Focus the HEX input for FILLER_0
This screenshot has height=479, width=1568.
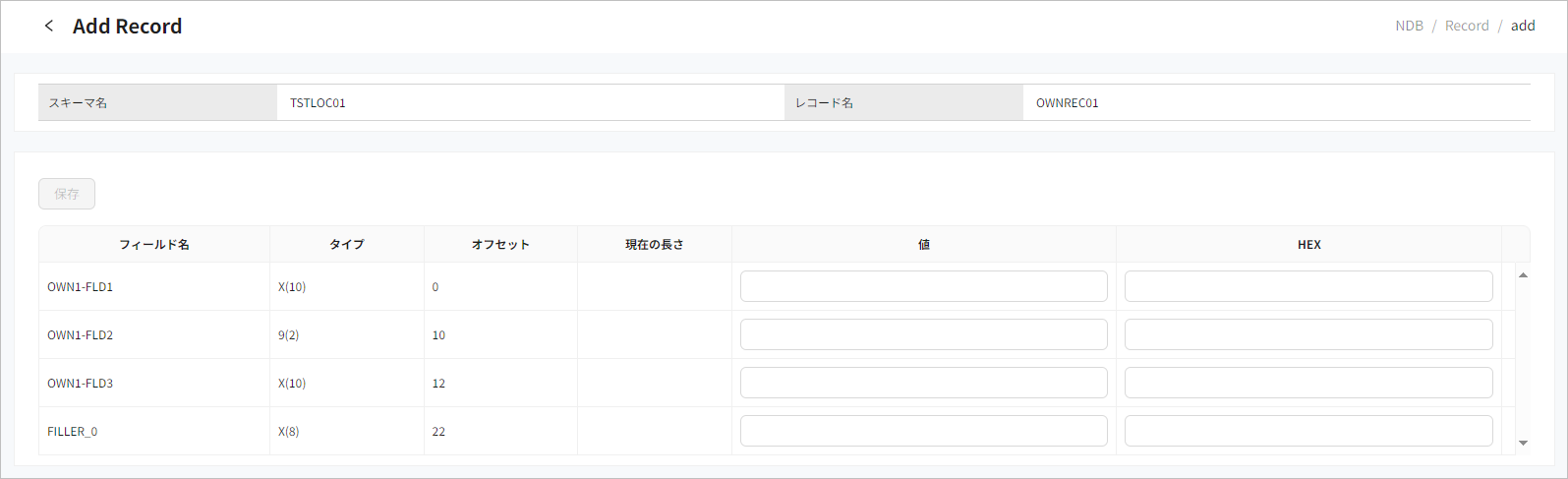pos(1307,431)
